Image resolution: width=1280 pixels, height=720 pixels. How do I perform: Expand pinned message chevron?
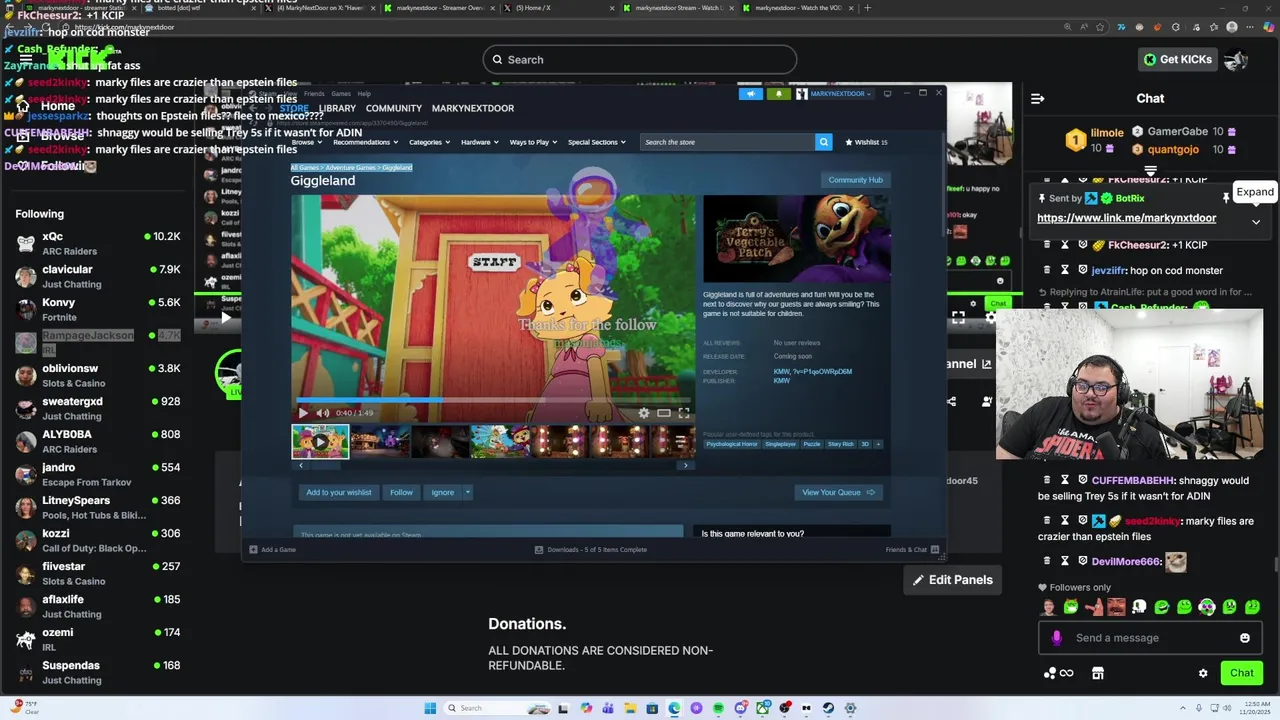[x=1256, y=222]
